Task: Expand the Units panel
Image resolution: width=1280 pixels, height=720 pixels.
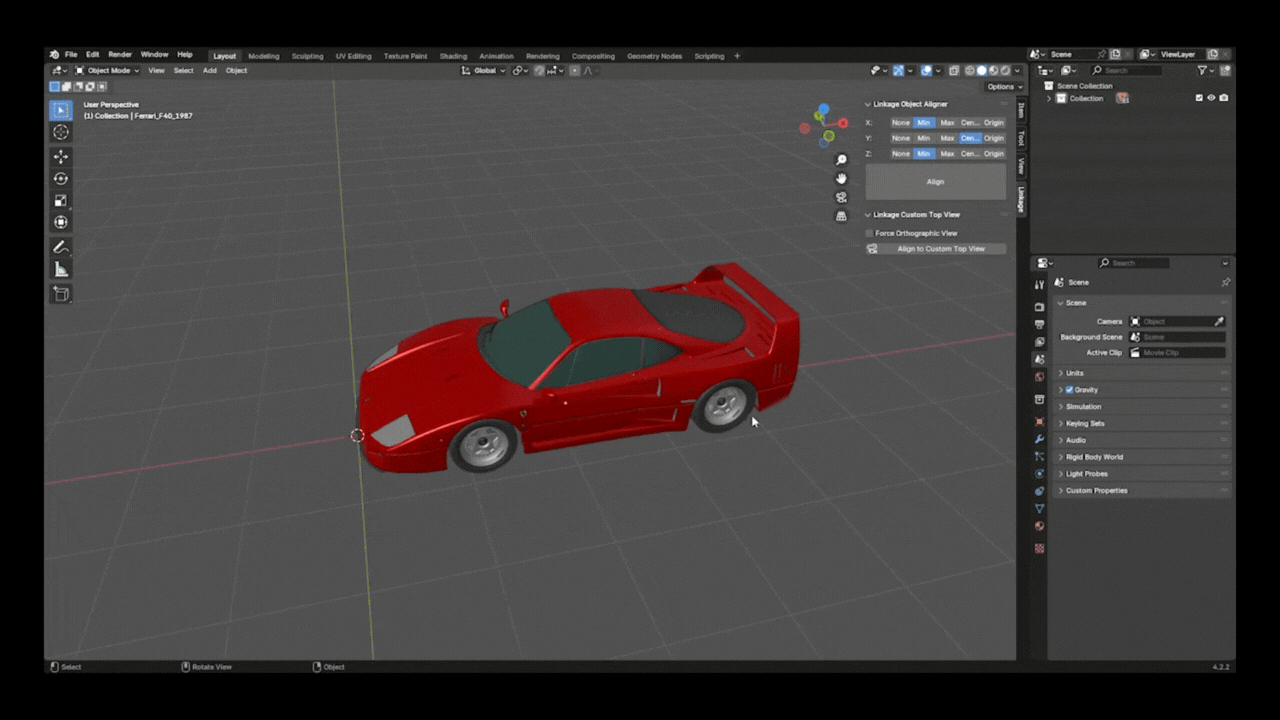Action: (x=1142, y=373)
